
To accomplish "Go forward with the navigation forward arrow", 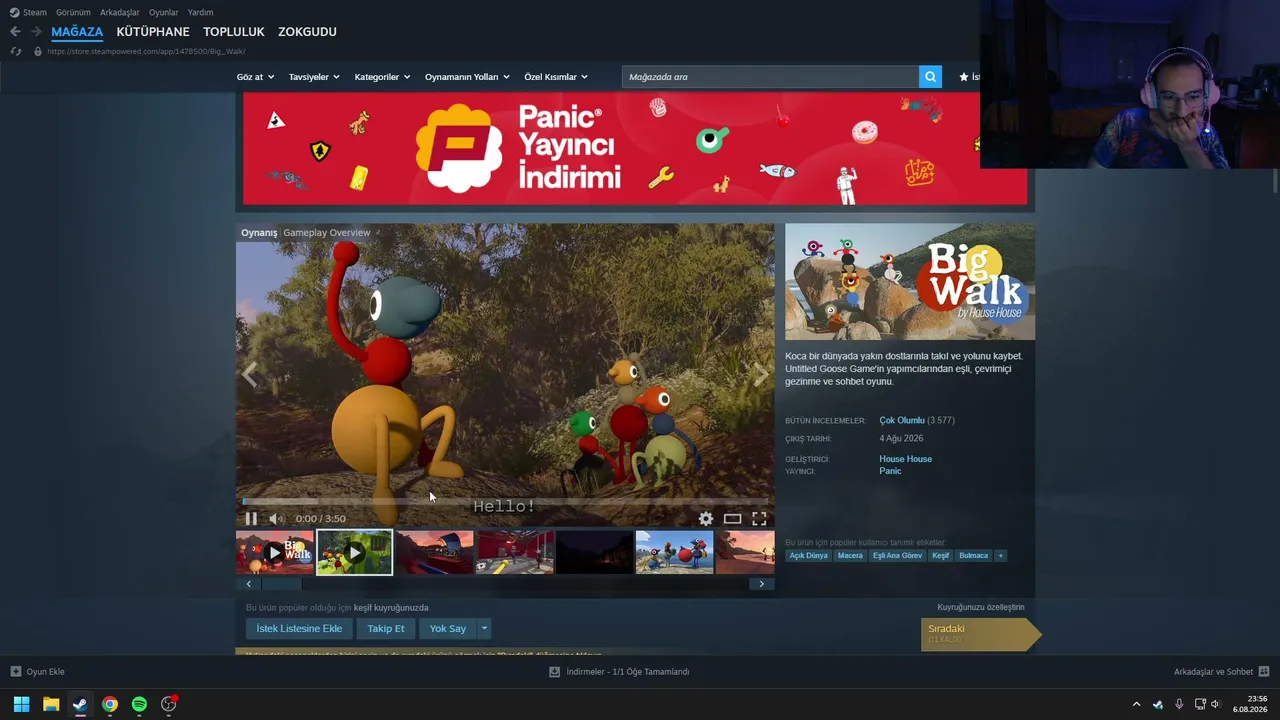I will 36,32.
